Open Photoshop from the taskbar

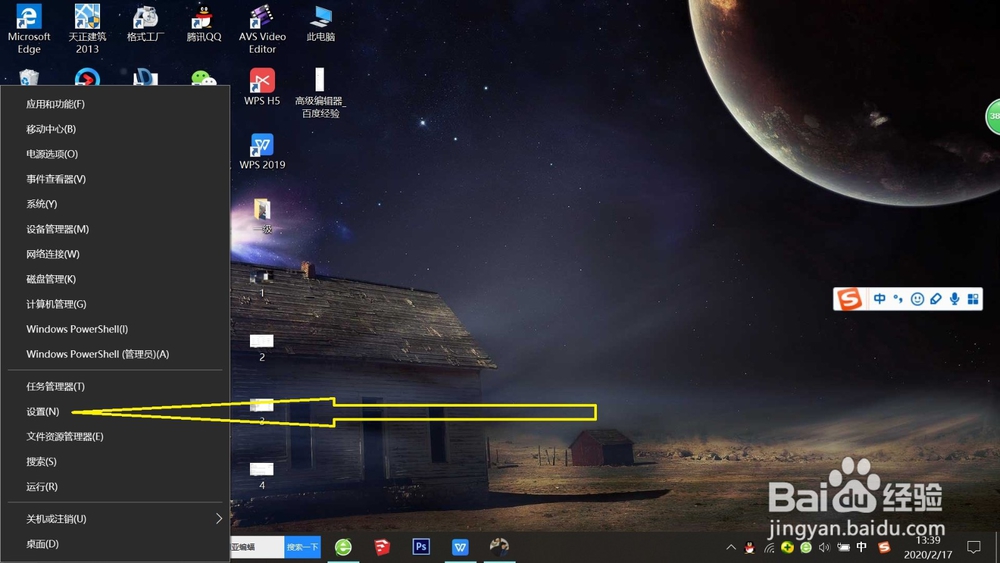click(421, 547)
